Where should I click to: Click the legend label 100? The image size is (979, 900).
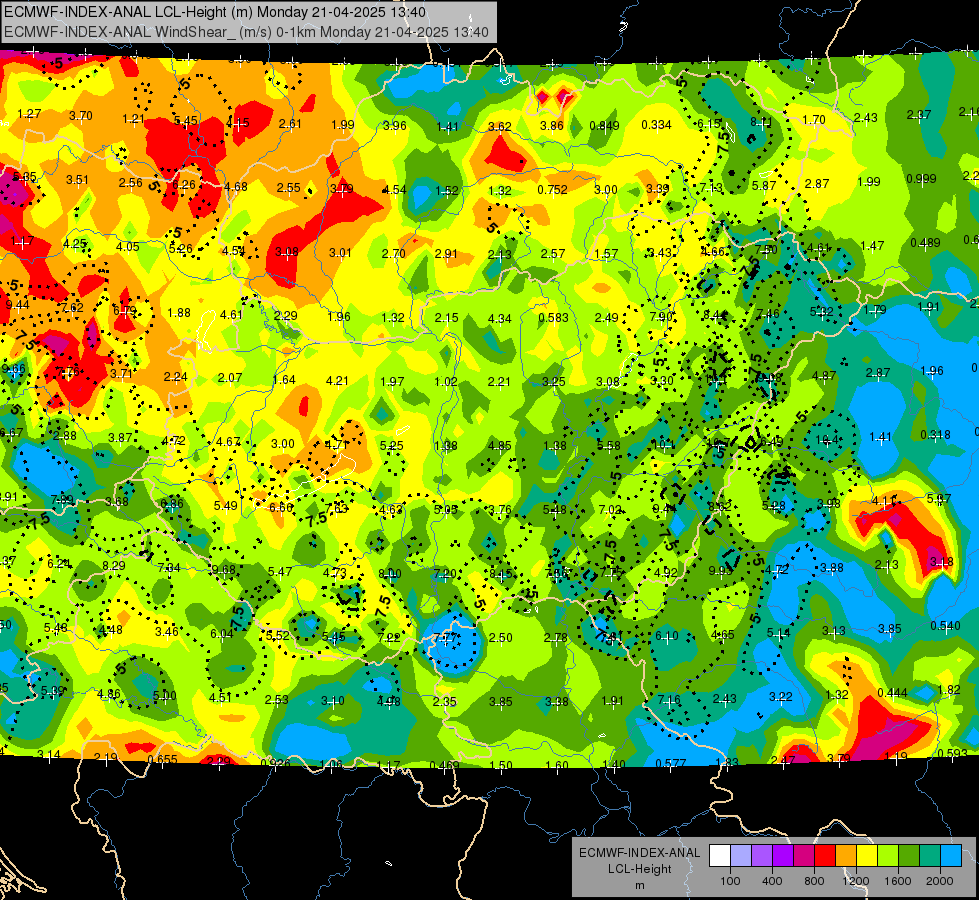[x=730, y=881]
